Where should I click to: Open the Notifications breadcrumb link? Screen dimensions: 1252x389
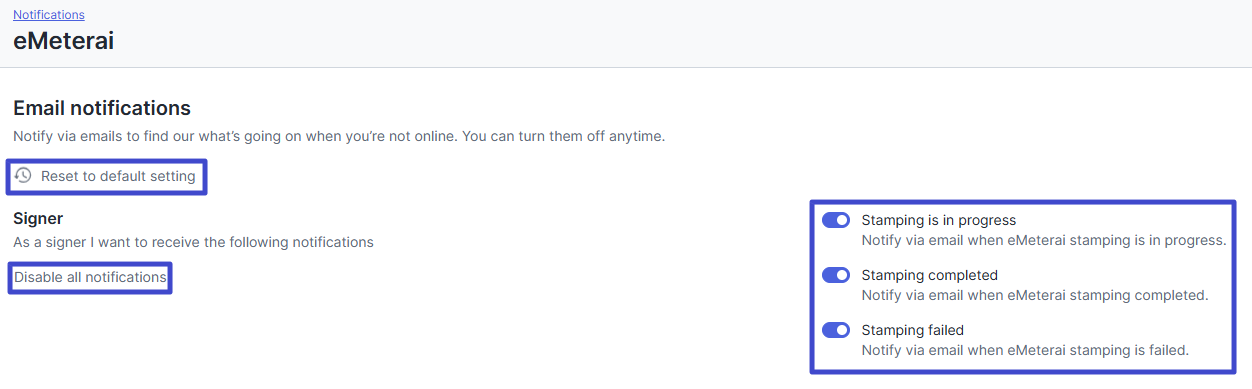(49, 15)
